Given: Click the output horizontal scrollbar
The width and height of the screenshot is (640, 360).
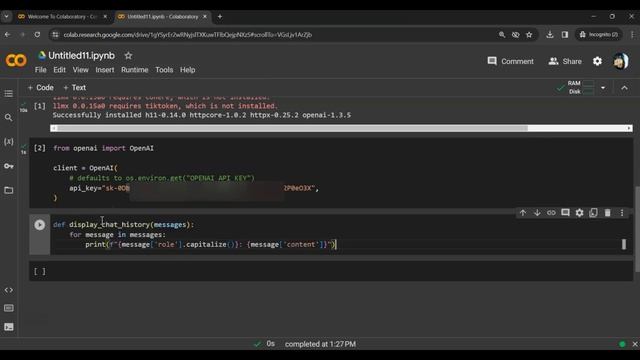Looking at the screenshot, I should (x=341, y=128).
